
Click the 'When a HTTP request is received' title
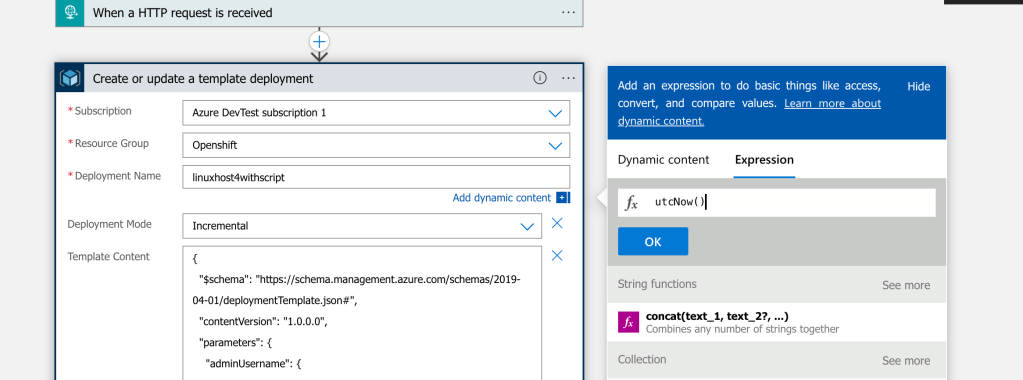pyautogui.click(x=183, y=12)
